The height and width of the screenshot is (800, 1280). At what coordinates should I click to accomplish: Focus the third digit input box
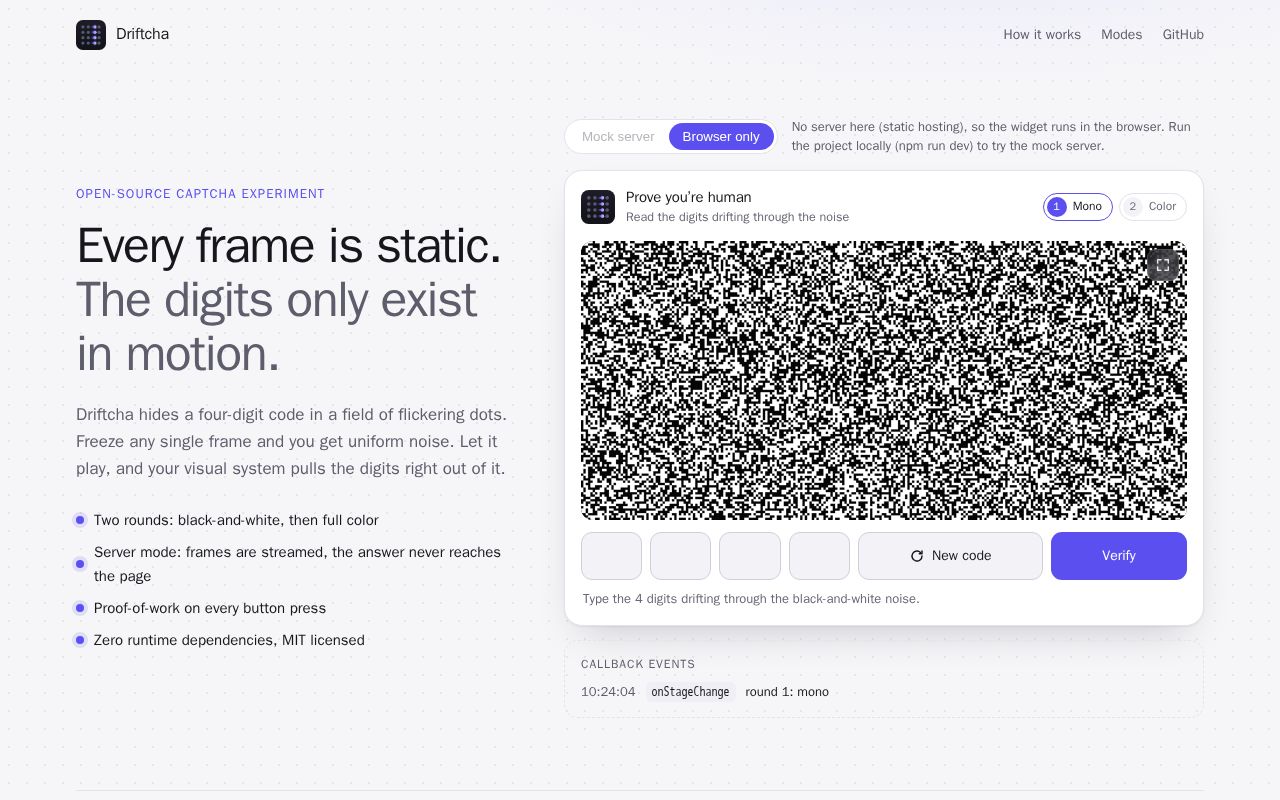(750, 556)
